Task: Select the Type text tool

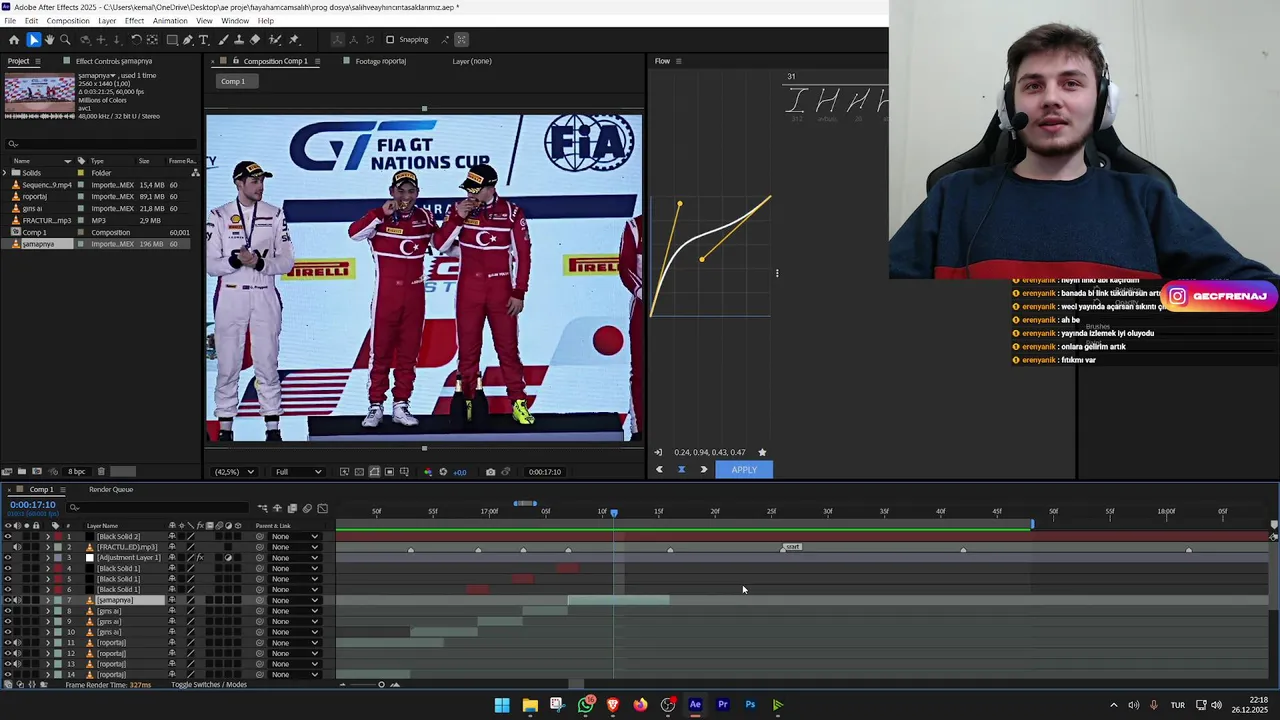Action: coord(203,40)
